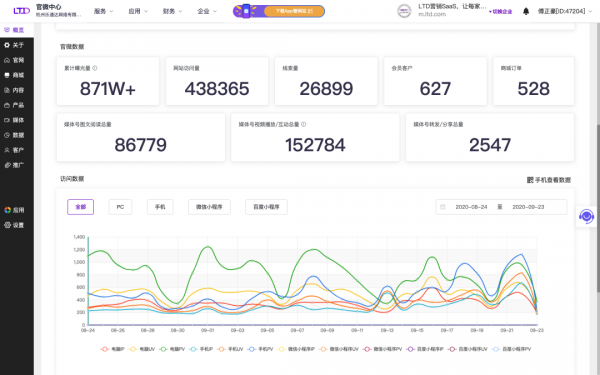The width and height of the screenshot is (600, 375).
Task: Toggle 电脑UV series in chart legend
Action: pyautogui.click(x=142, y=349)
